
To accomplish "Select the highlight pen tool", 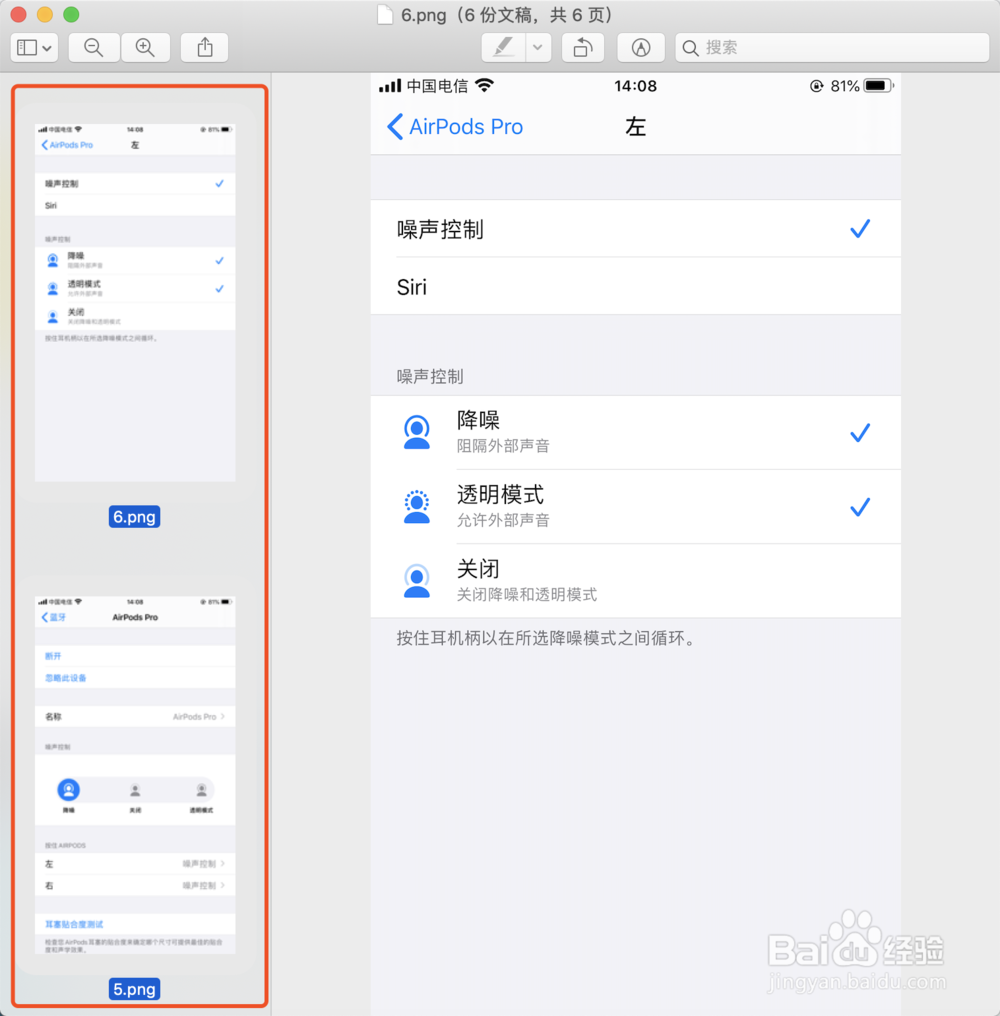I will pyautogui.click(x=504, y=47).
